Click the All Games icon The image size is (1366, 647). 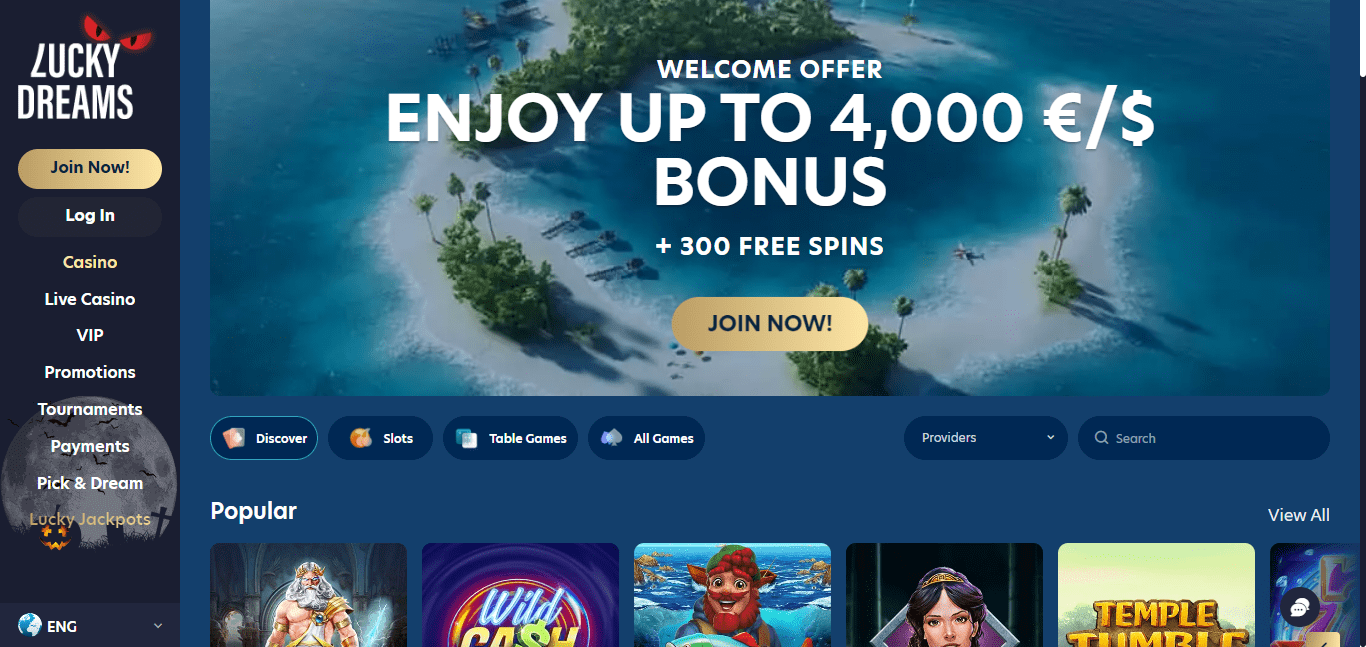pyautogui.click(x=612, y=438)
